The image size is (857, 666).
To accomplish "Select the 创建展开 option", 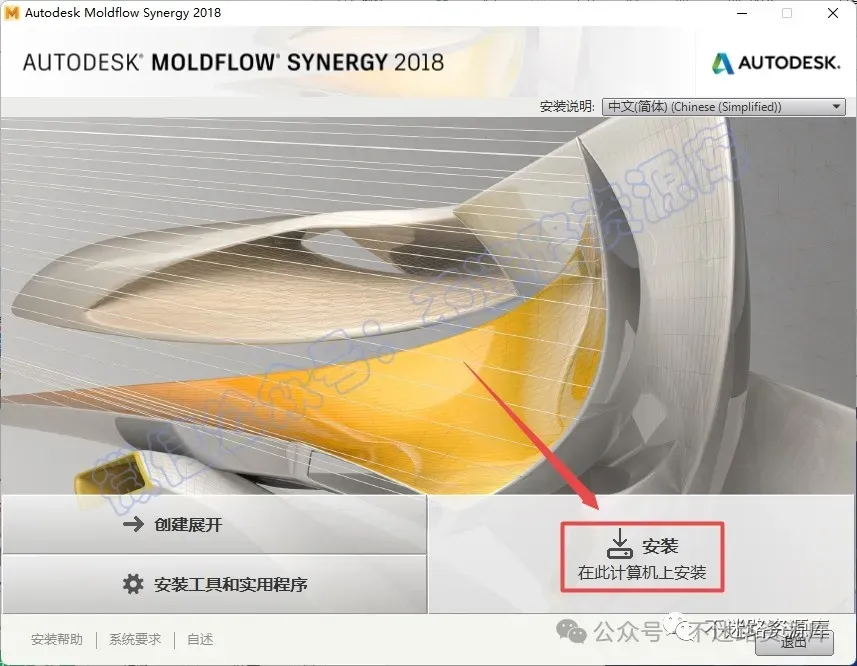I will 214,524.
